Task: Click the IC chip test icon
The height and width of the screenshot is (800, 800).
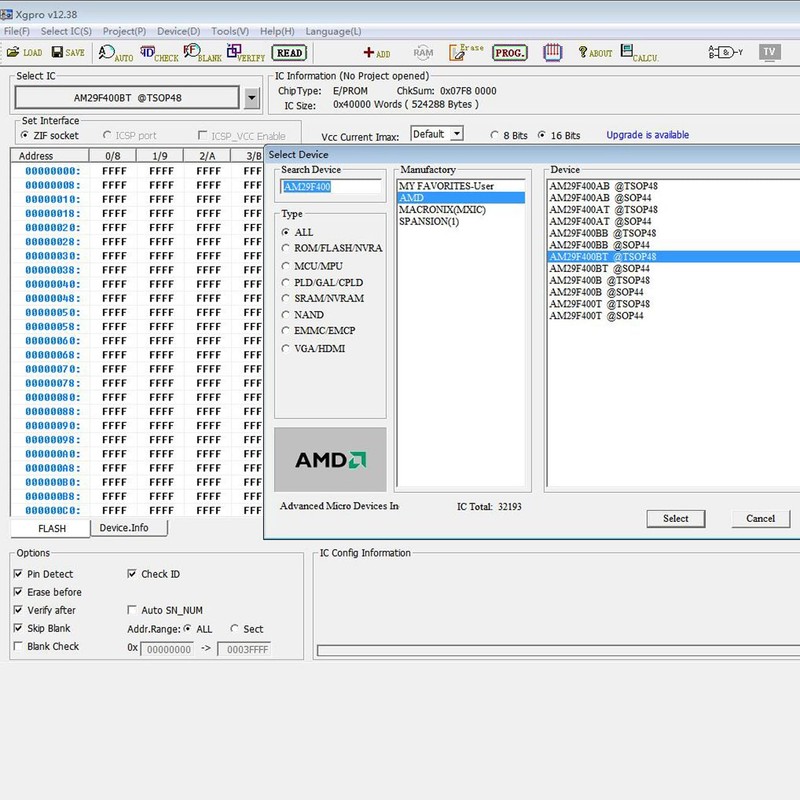Action: point(553,52)
